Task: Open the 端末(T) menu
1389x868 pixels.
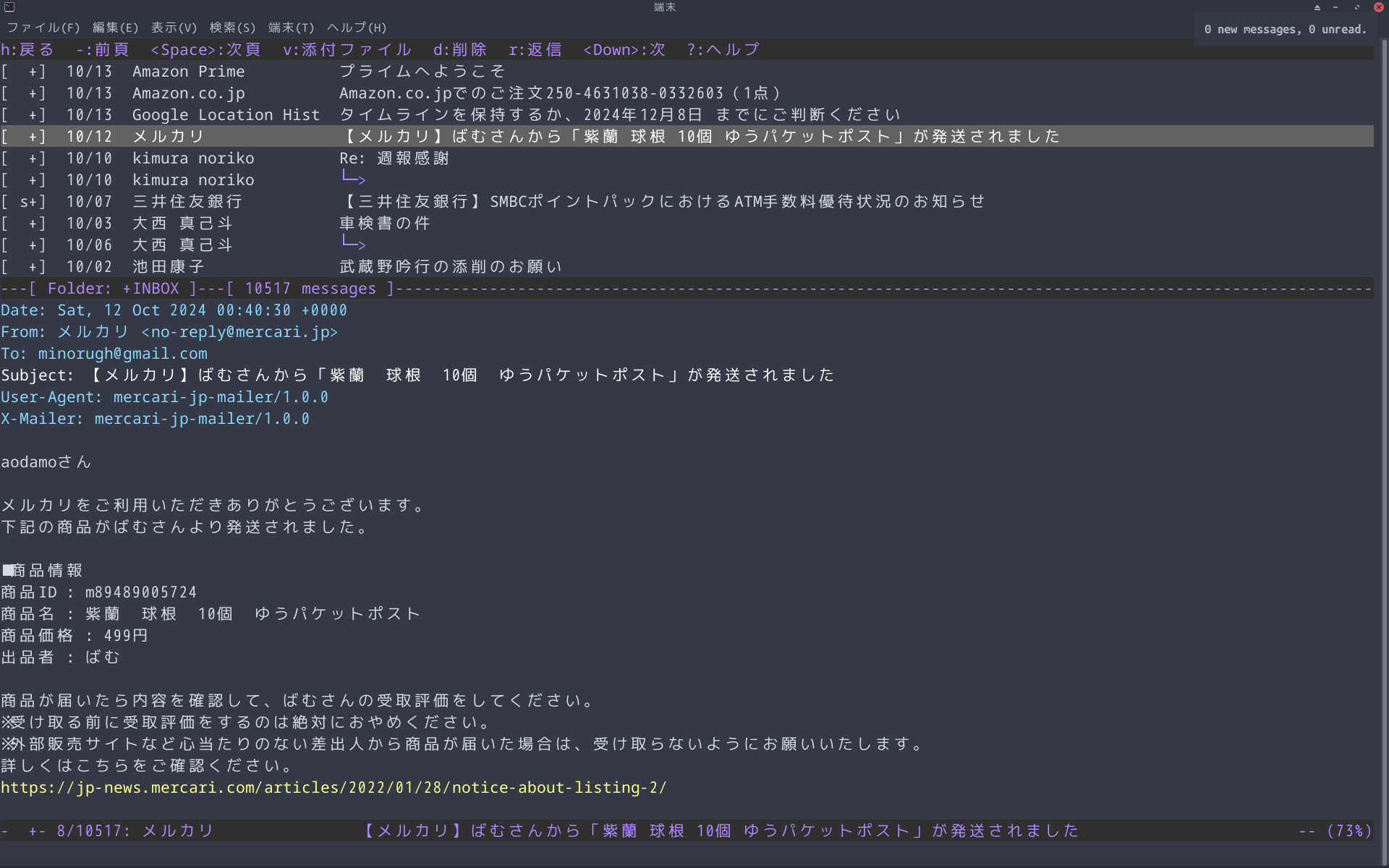Action: coord(292,27)
